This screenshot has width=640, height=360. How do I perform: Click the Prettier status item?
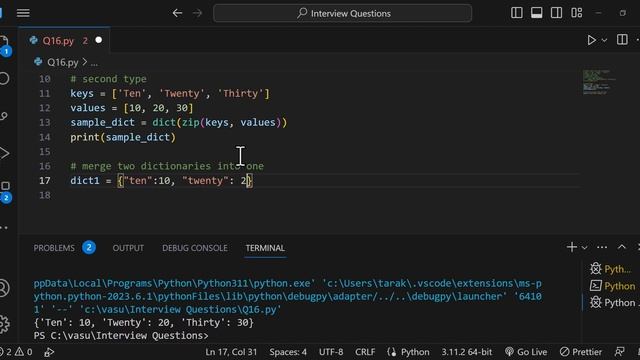(x=580, y=352)
